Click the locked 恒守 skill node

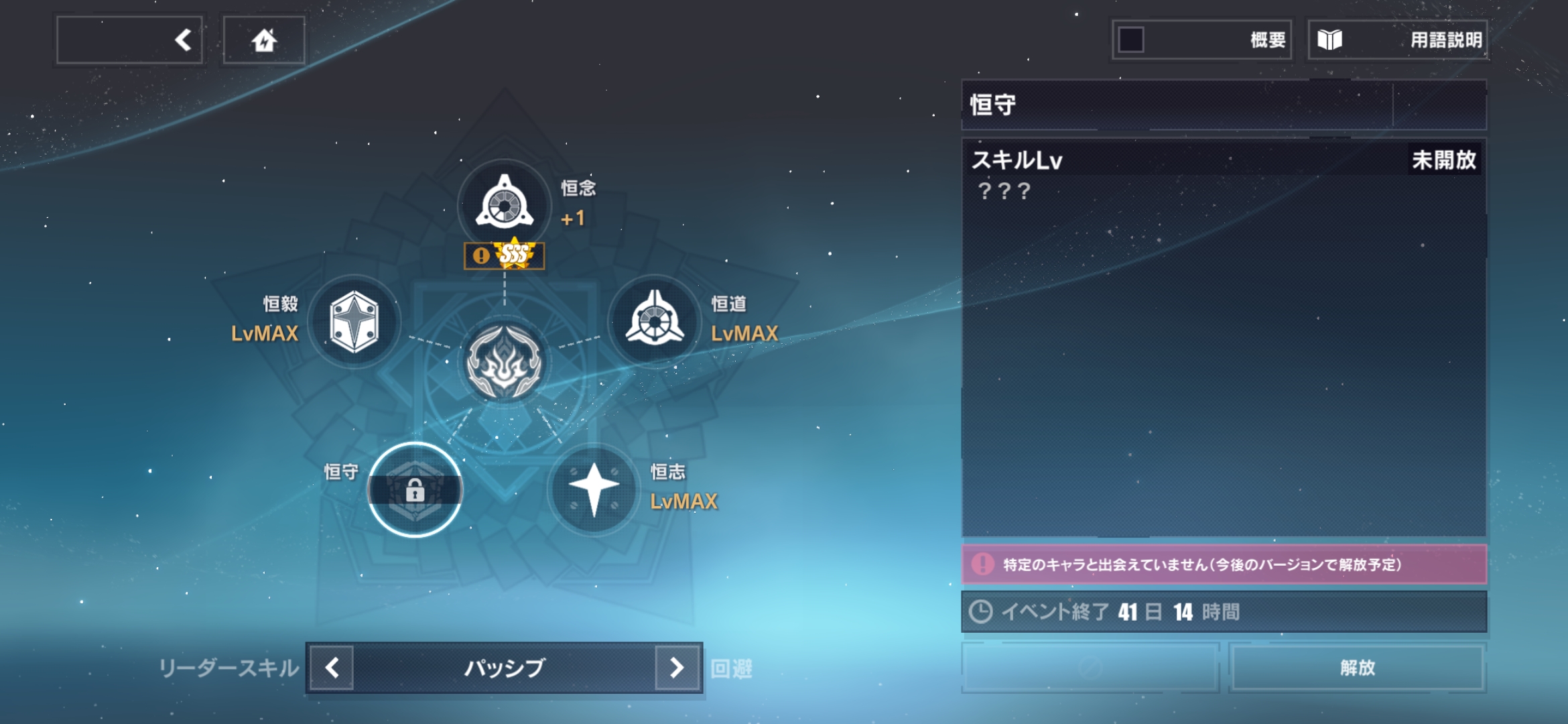tap(415, 489)
